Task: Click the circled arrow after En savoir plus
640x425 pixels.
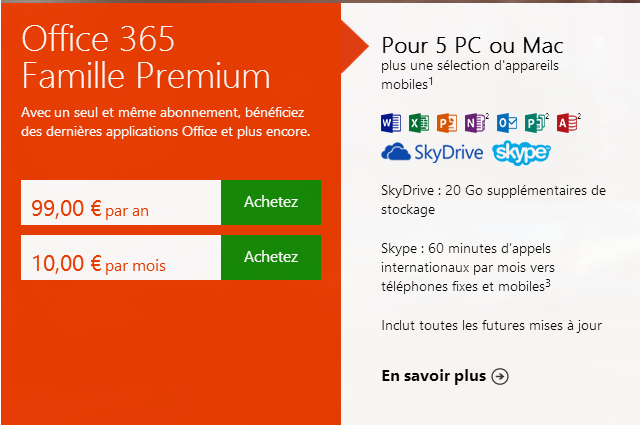Action: [500, 376]
